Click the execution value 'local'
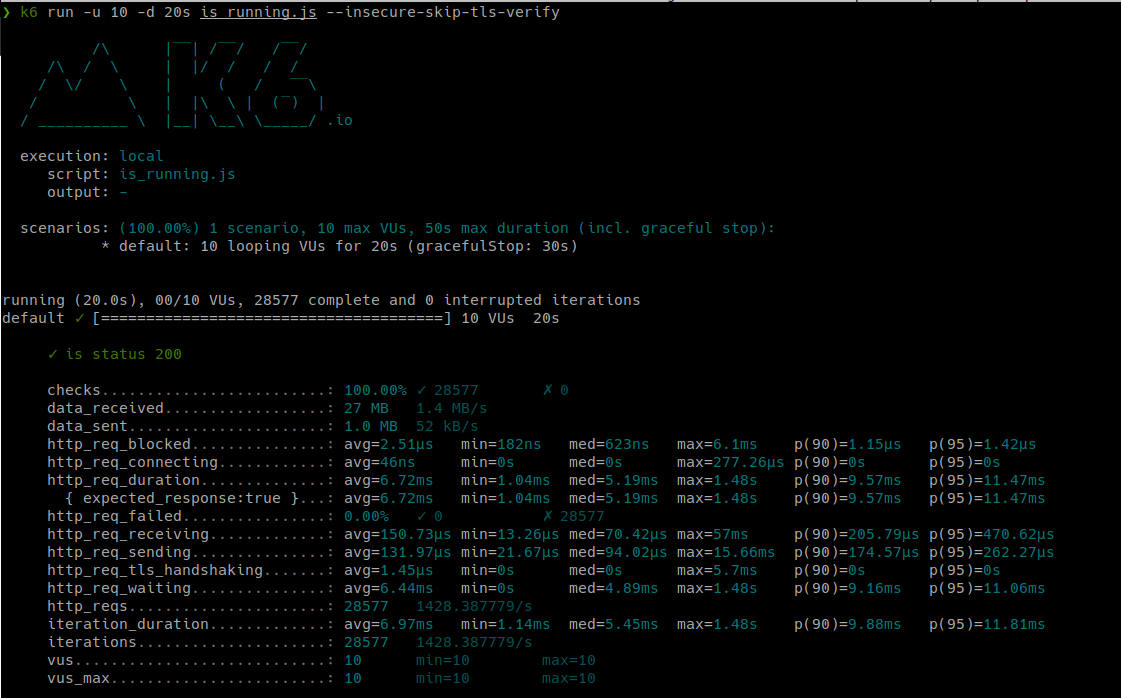The height and width of the screenshot is (698, 1121). 141,156
